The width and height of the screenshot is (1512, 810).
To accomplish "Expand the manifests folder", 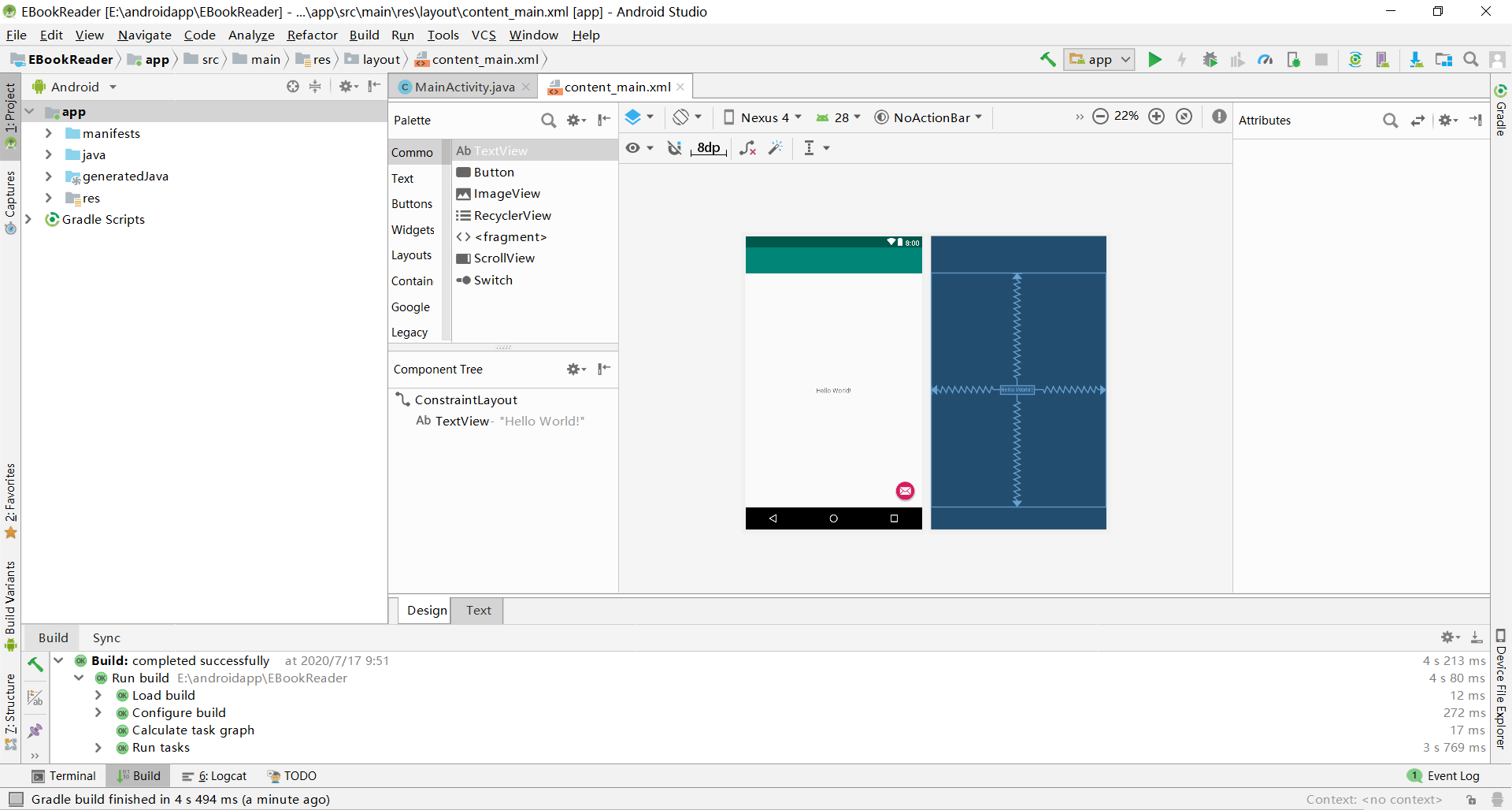I will click(x=49, y=133).
